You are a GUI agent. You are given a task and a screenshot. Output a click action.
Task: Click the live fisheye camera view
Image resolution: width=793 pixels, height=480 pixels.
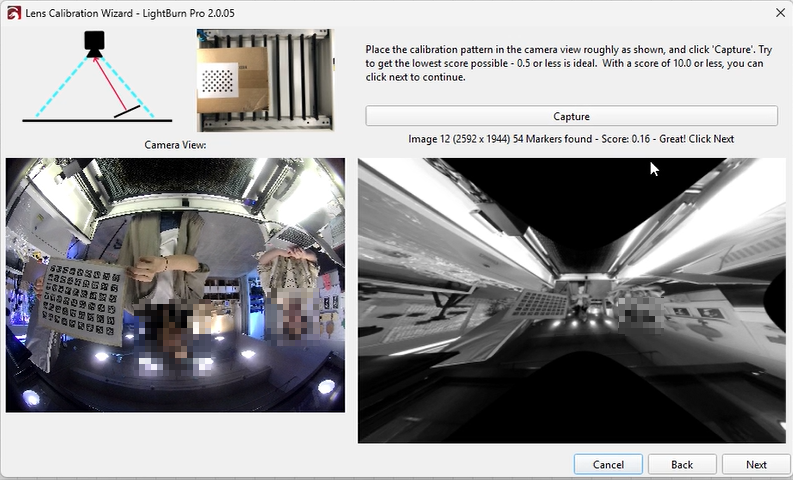175,285
